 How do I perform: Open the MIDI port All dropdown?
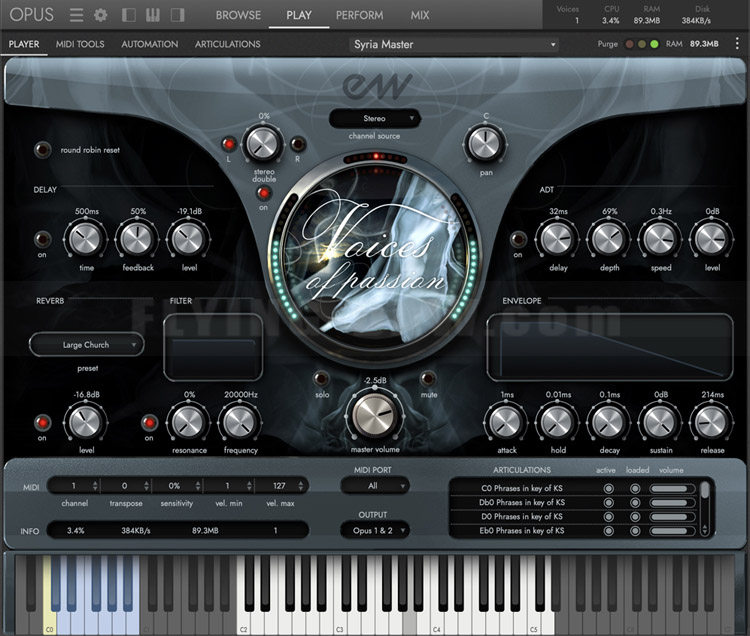tap(375, 486)
